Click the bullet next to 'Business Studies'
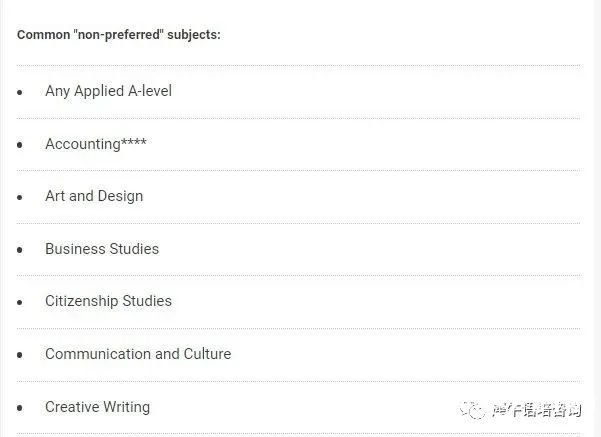The width and height of the screenshot is (601, 437). (x=20, y=250)
